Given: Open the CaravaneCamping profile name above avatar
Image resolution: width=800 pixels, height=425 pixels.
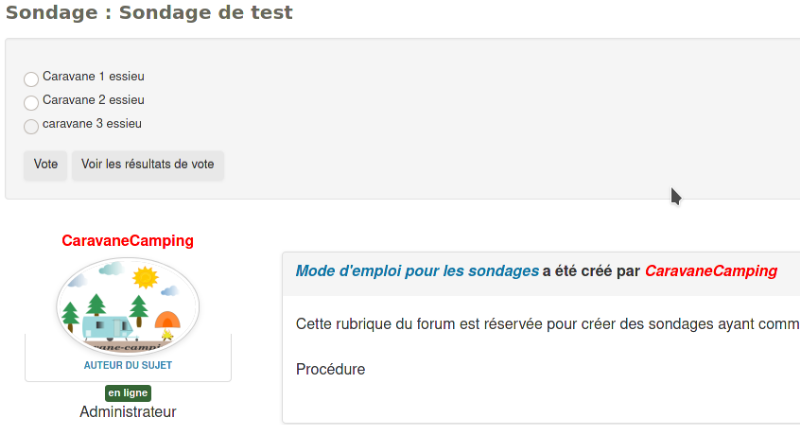Looking at the screenshot, I should click(128, 241).
